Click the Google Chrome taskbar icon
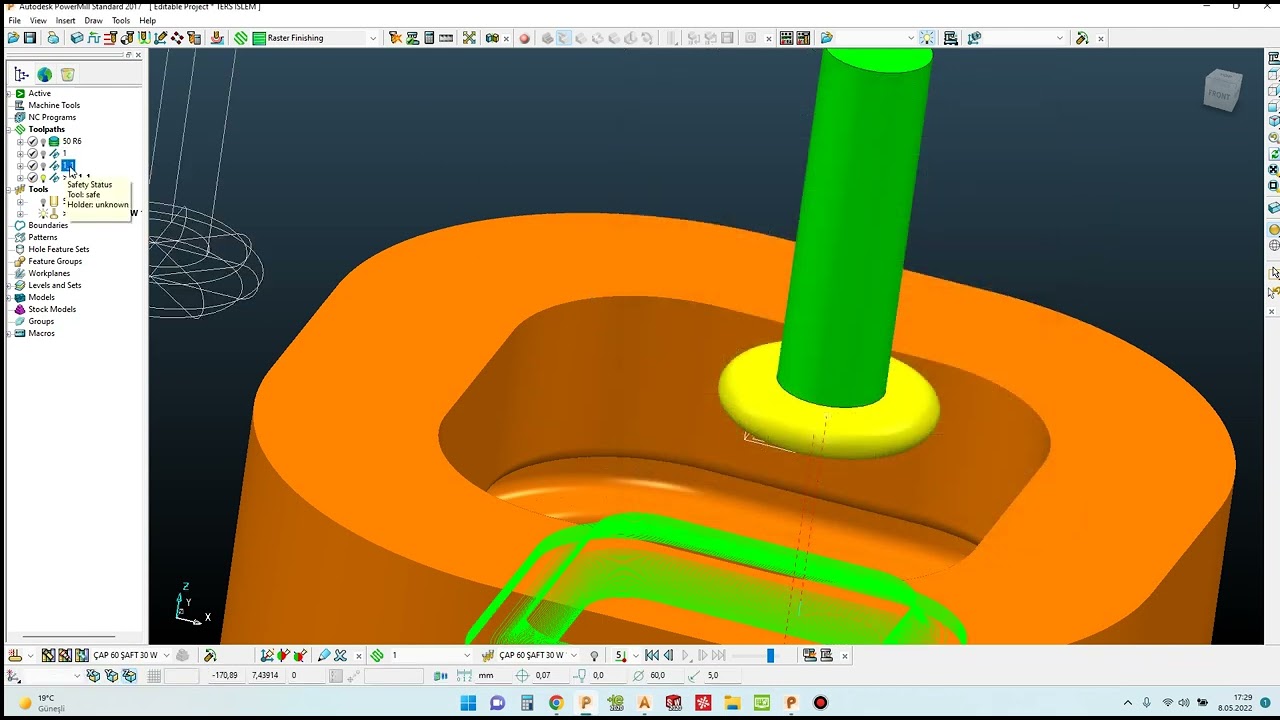1280x720 pixels. pos(556,703)
